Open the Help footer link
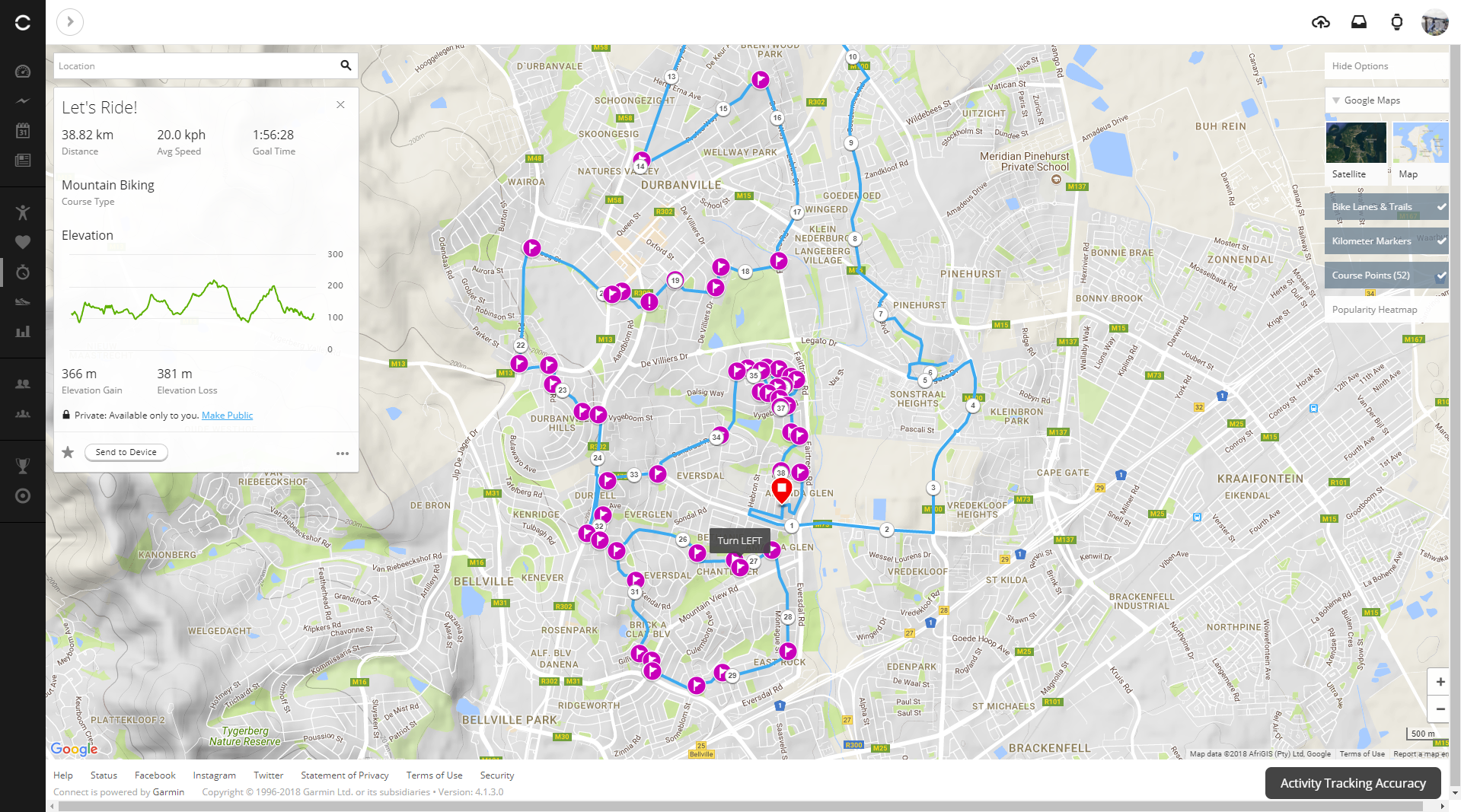The height and width of the screenshot is (812, 1461). [63, 775]
